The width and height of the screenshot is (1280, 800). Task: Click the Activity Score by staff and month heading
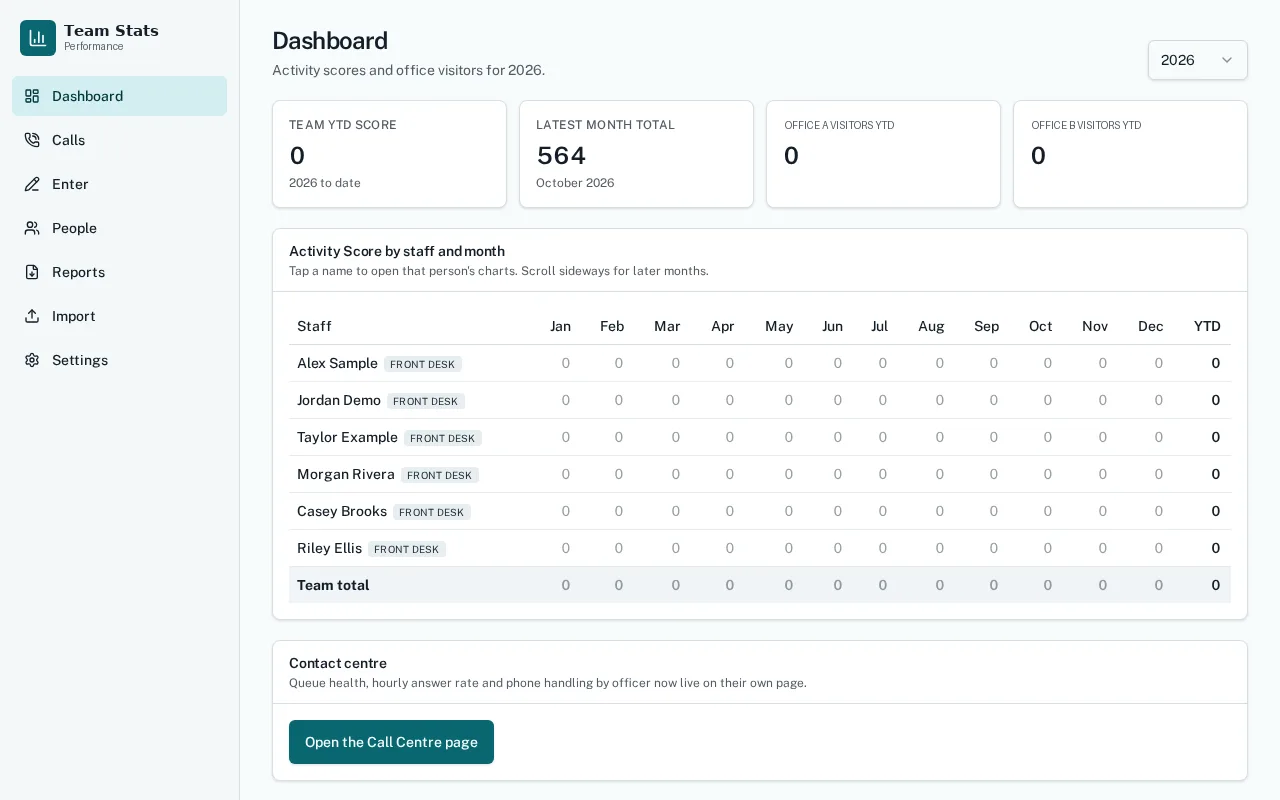pos(397,251)
